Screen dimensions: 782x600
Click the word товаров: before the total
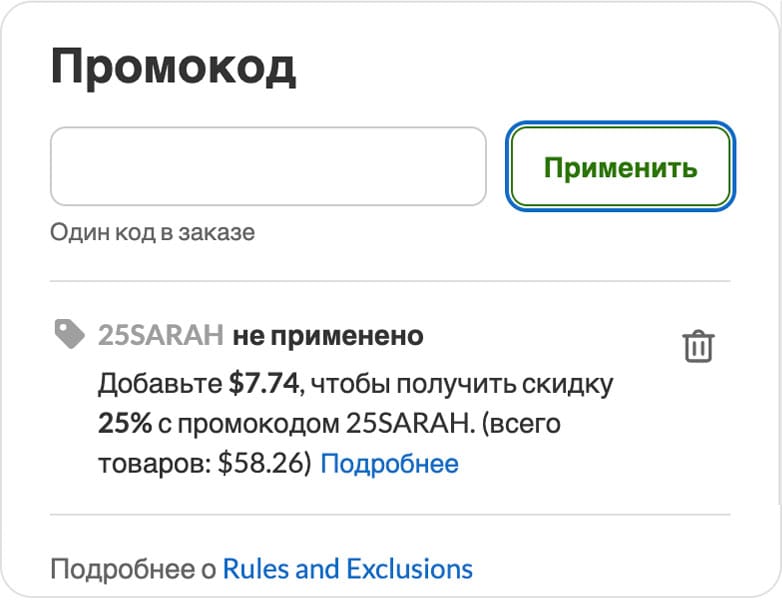coord(153,464)
